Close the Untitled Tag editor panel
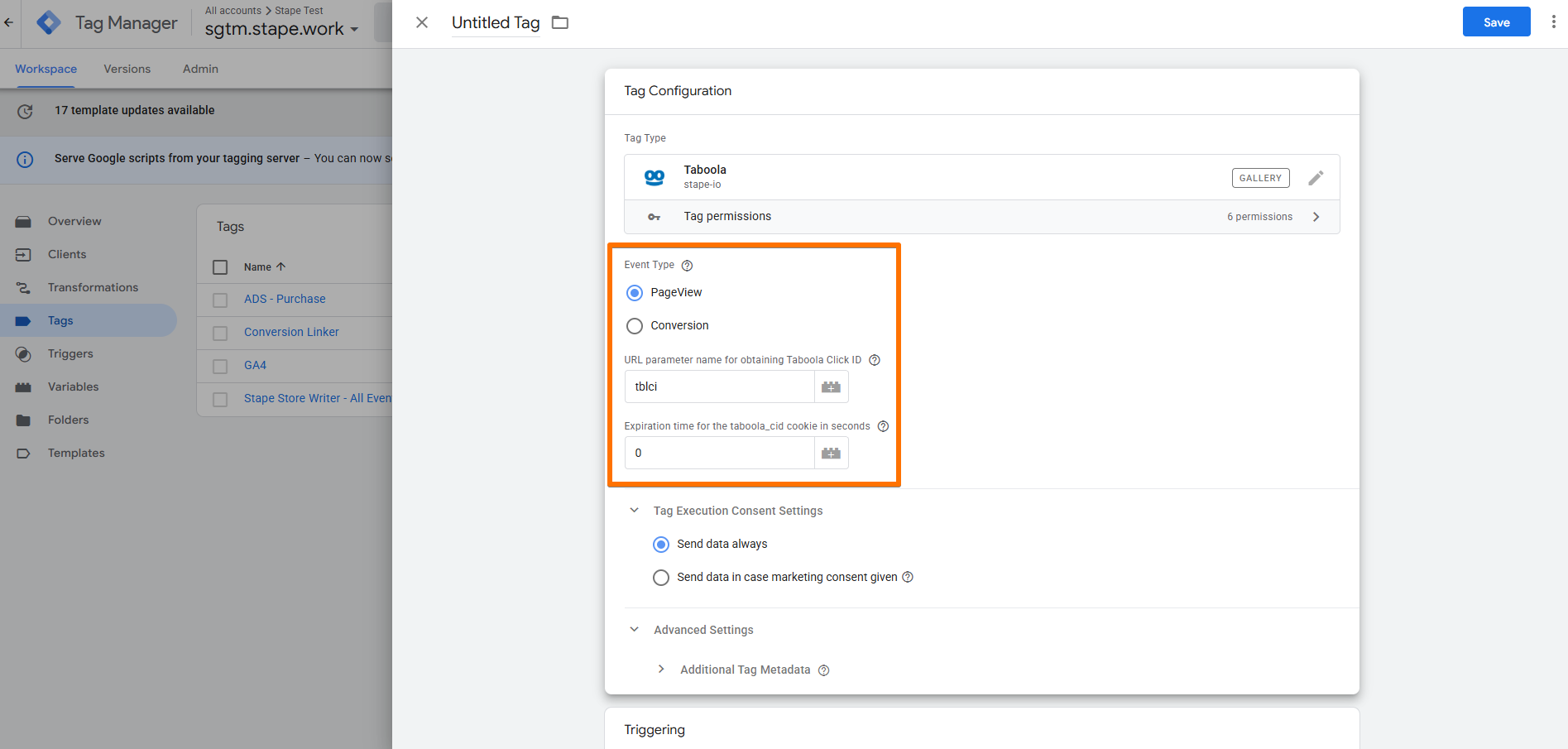The width and height of the screenshot is (1568, 749). 422,22
